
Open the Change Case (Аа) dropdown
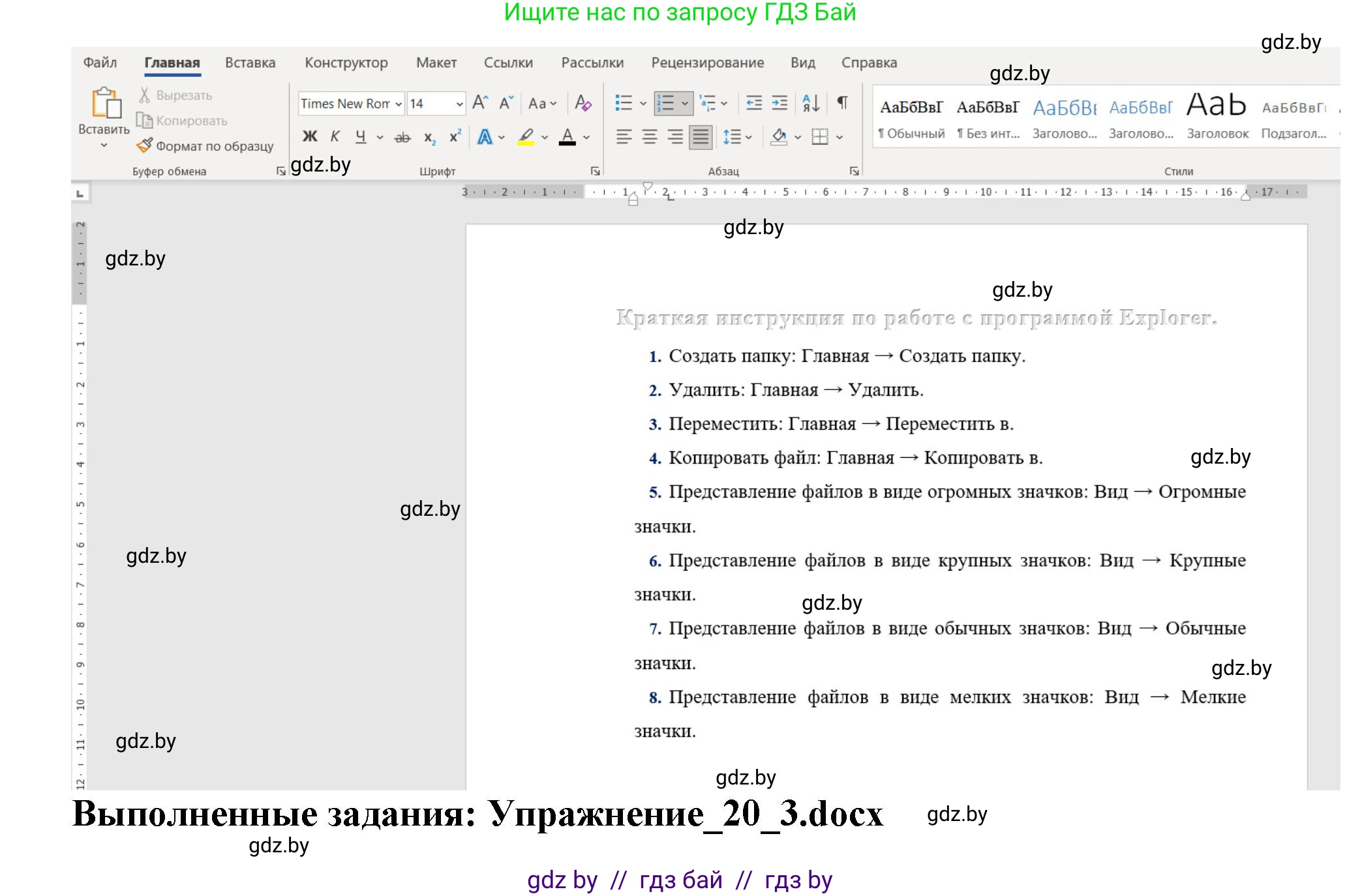click(543, 104)
